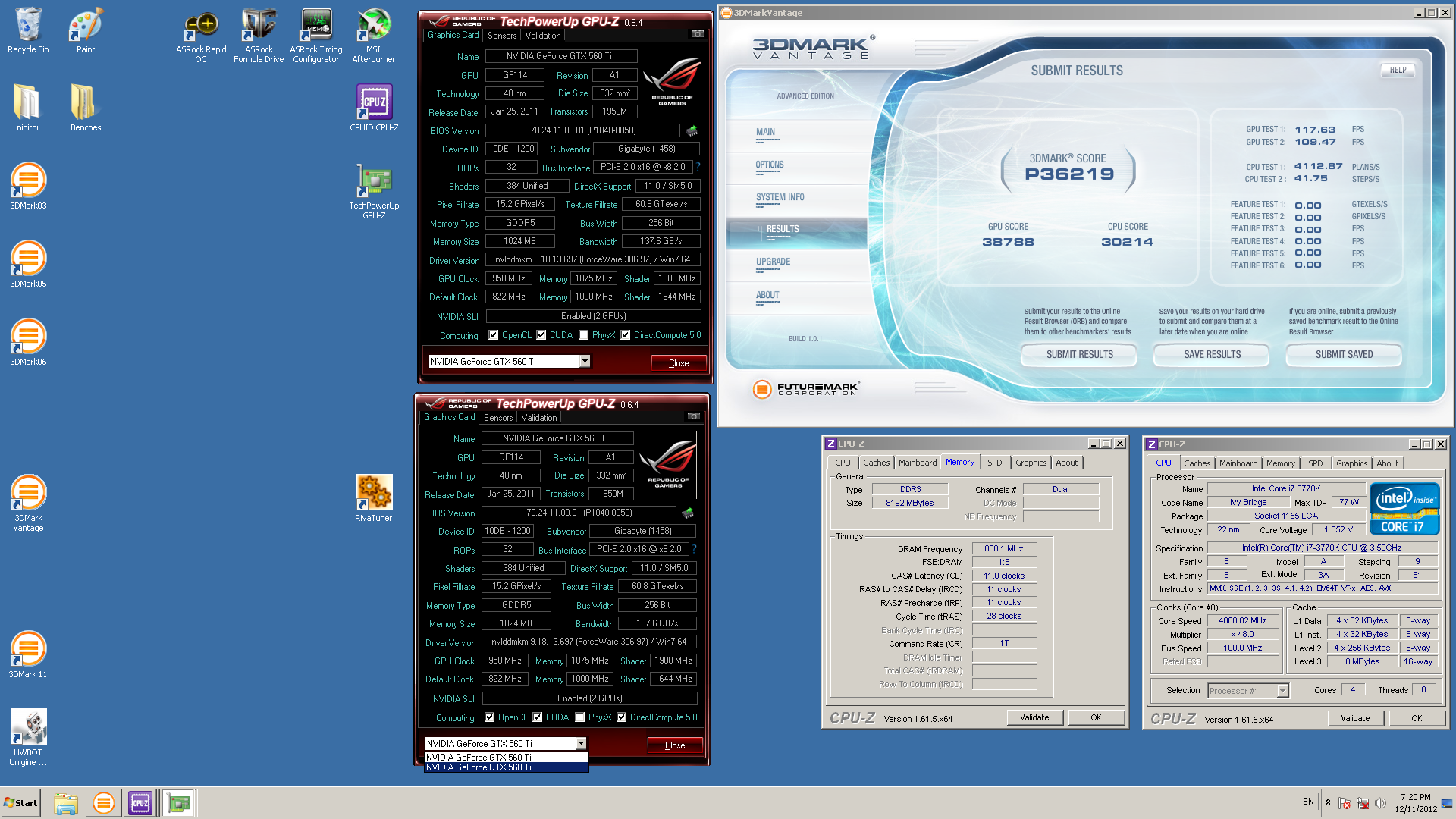1456x819 pixels.
Task: Open Mainboard tab in CPU-Z CPU window
Action: coord(1238,463)
